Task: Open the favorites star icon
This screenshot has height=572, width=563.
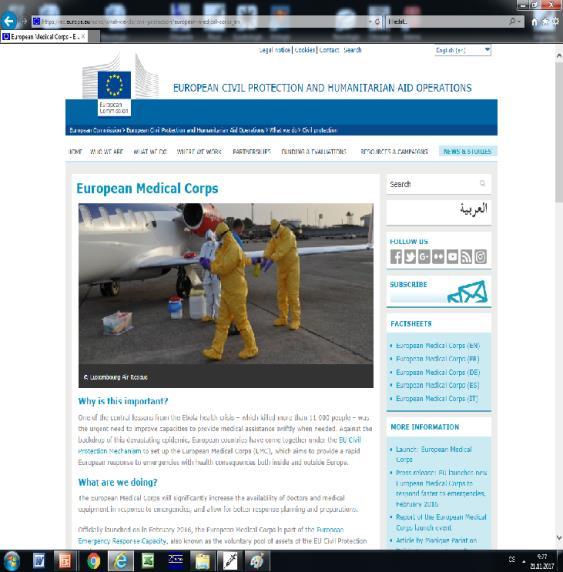Action: point(545,22)
